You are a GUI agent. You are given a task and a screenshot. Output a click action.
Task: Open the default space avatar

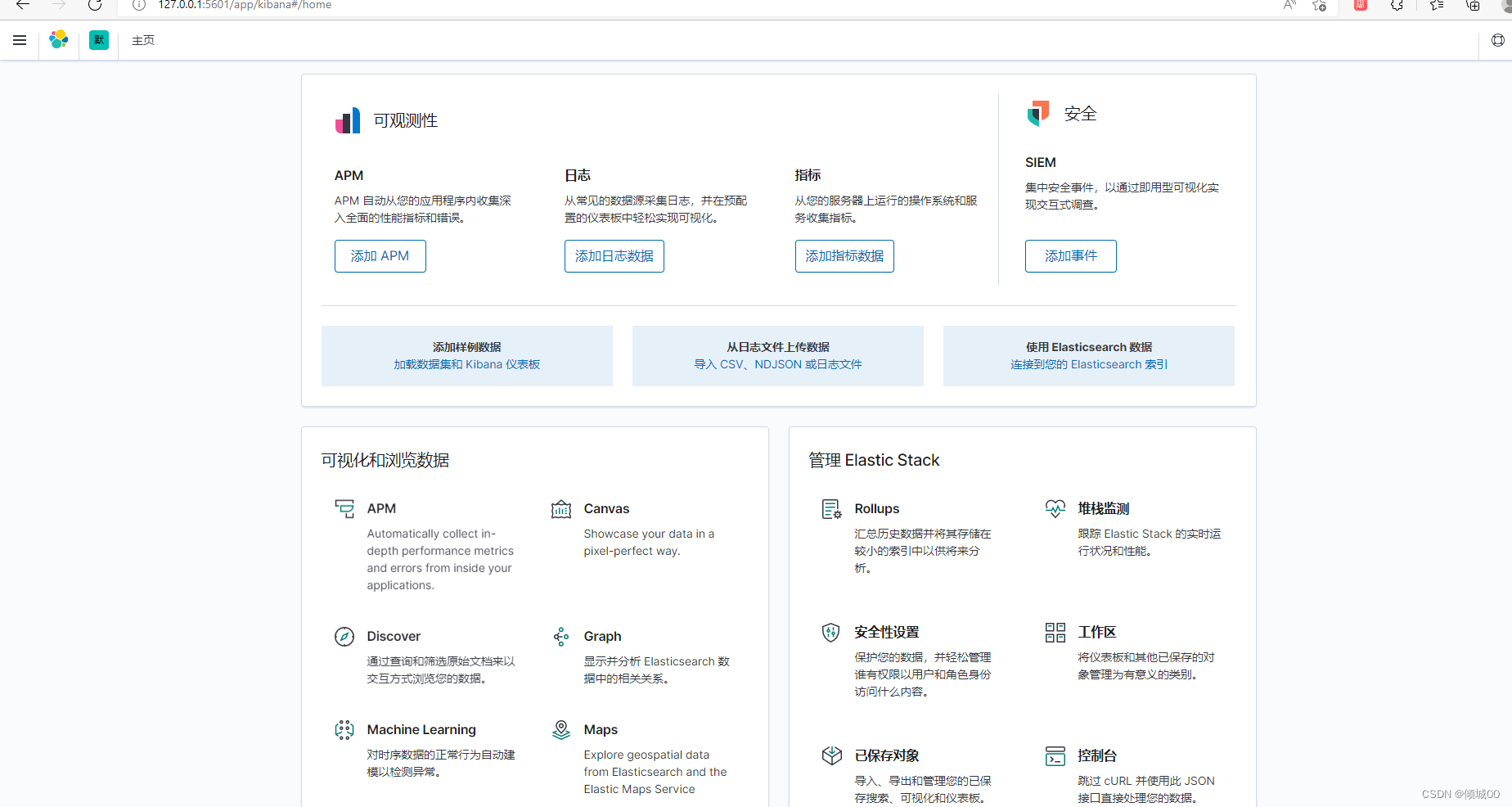click(x=99, y=40)
